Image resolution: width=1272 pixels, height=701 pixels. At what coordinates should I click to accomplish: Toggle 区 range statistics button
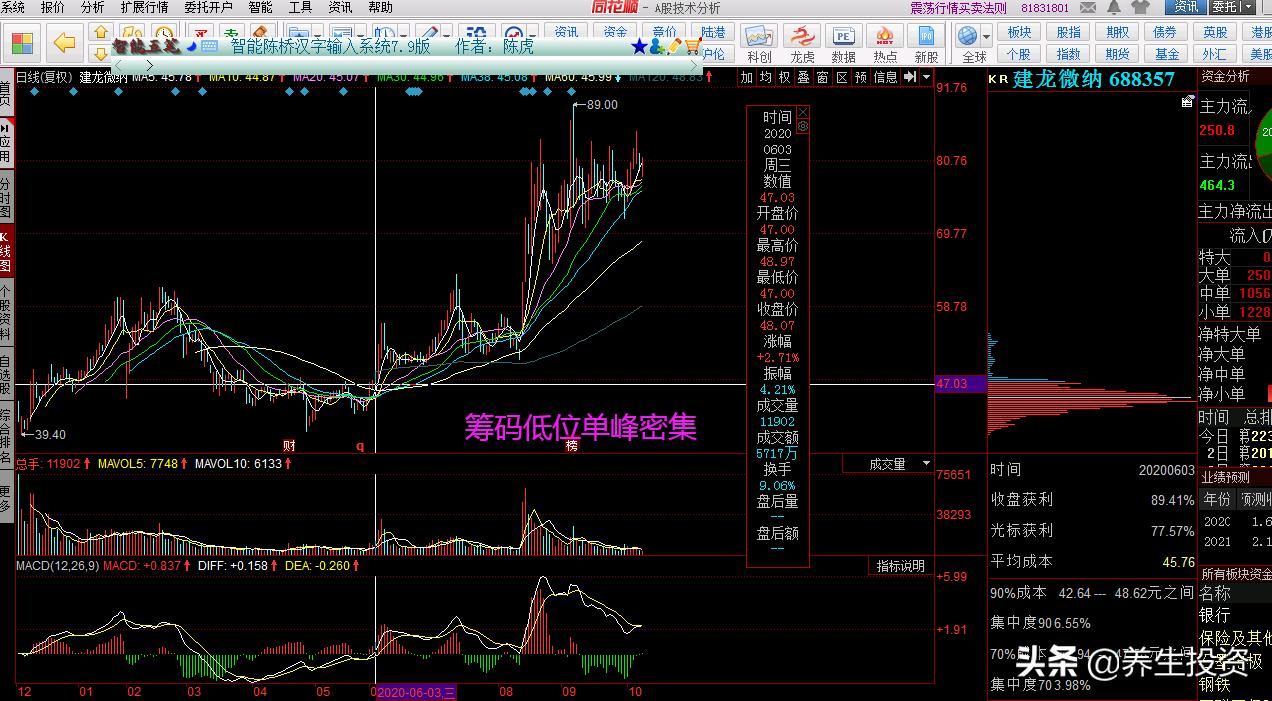tap(842, 77)
